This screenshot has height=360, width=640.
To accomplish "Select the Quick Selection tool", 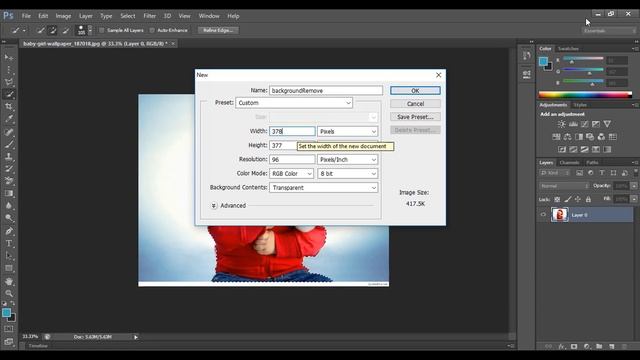I will [x=9, y=94].
